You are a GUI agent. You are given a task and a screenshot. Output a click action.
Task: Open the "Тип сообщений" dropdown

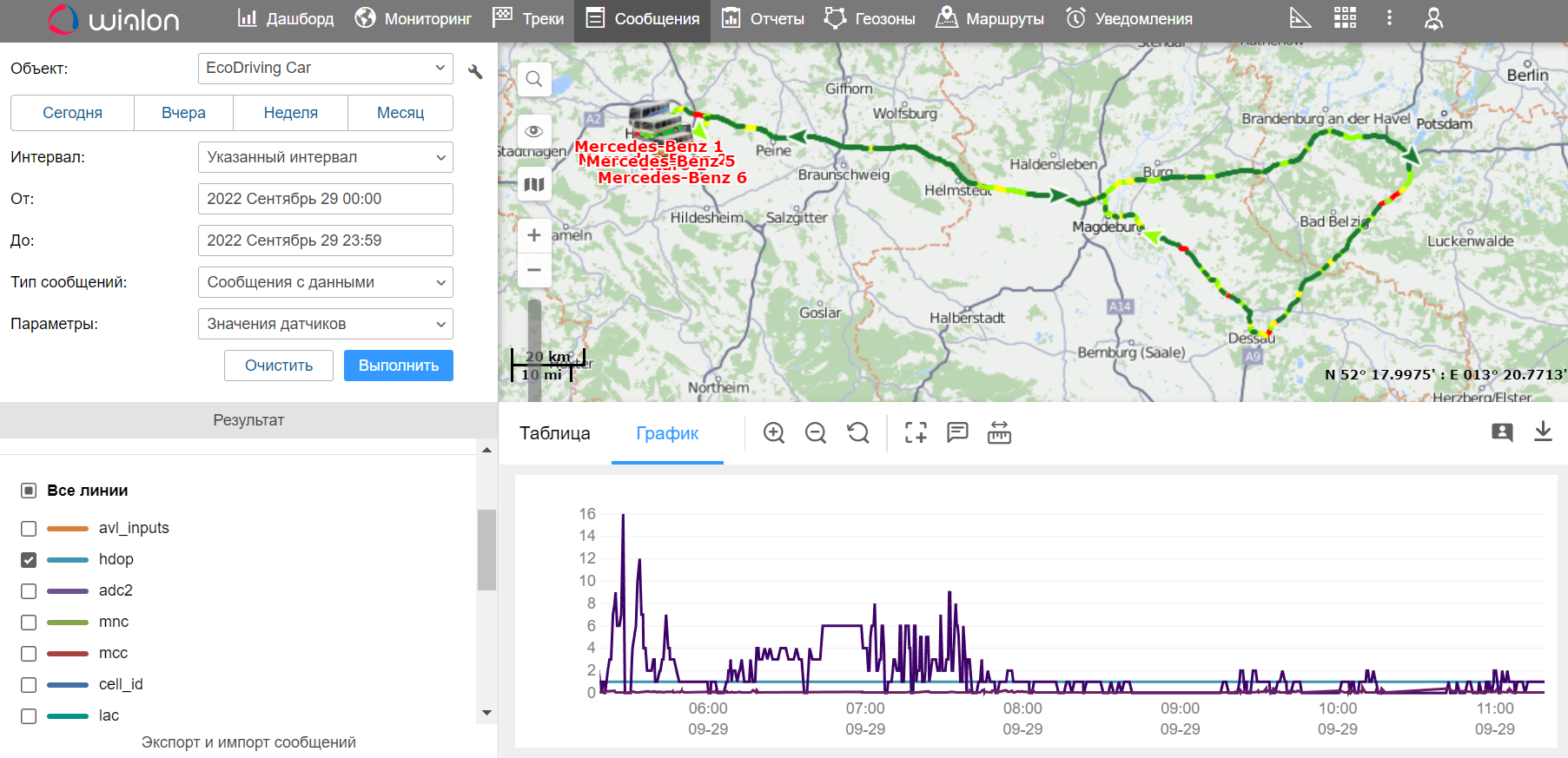(x=325, y=282)
